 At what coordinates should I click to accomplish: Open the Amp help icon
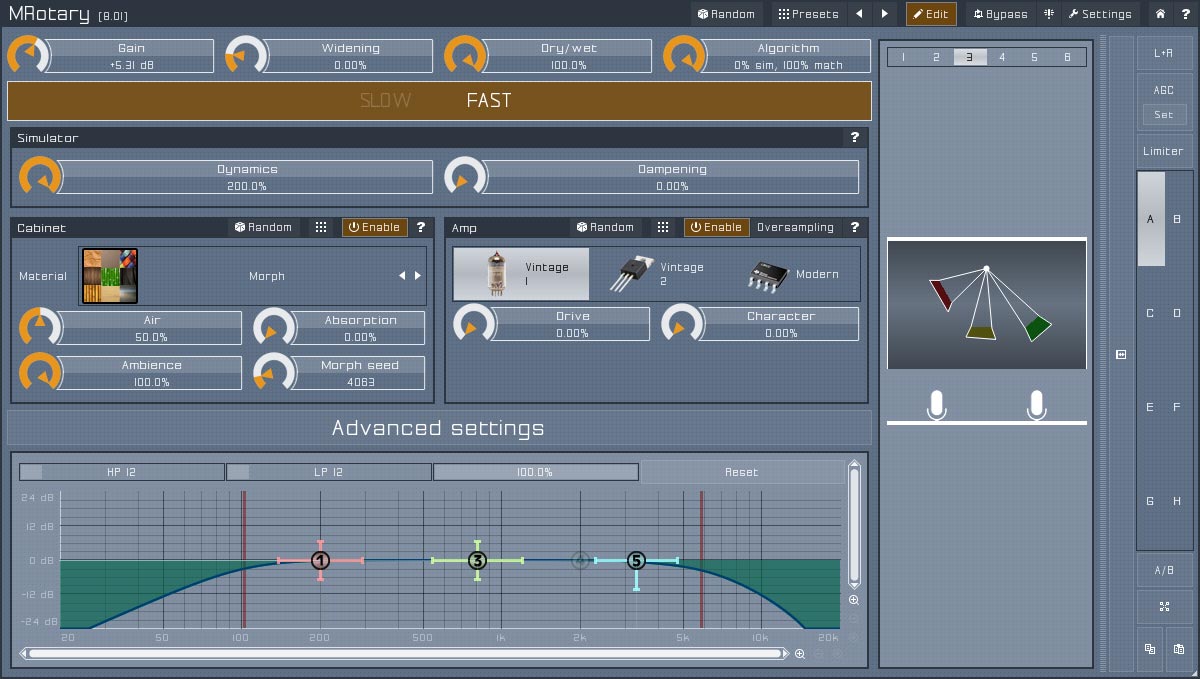click(855, 227)
